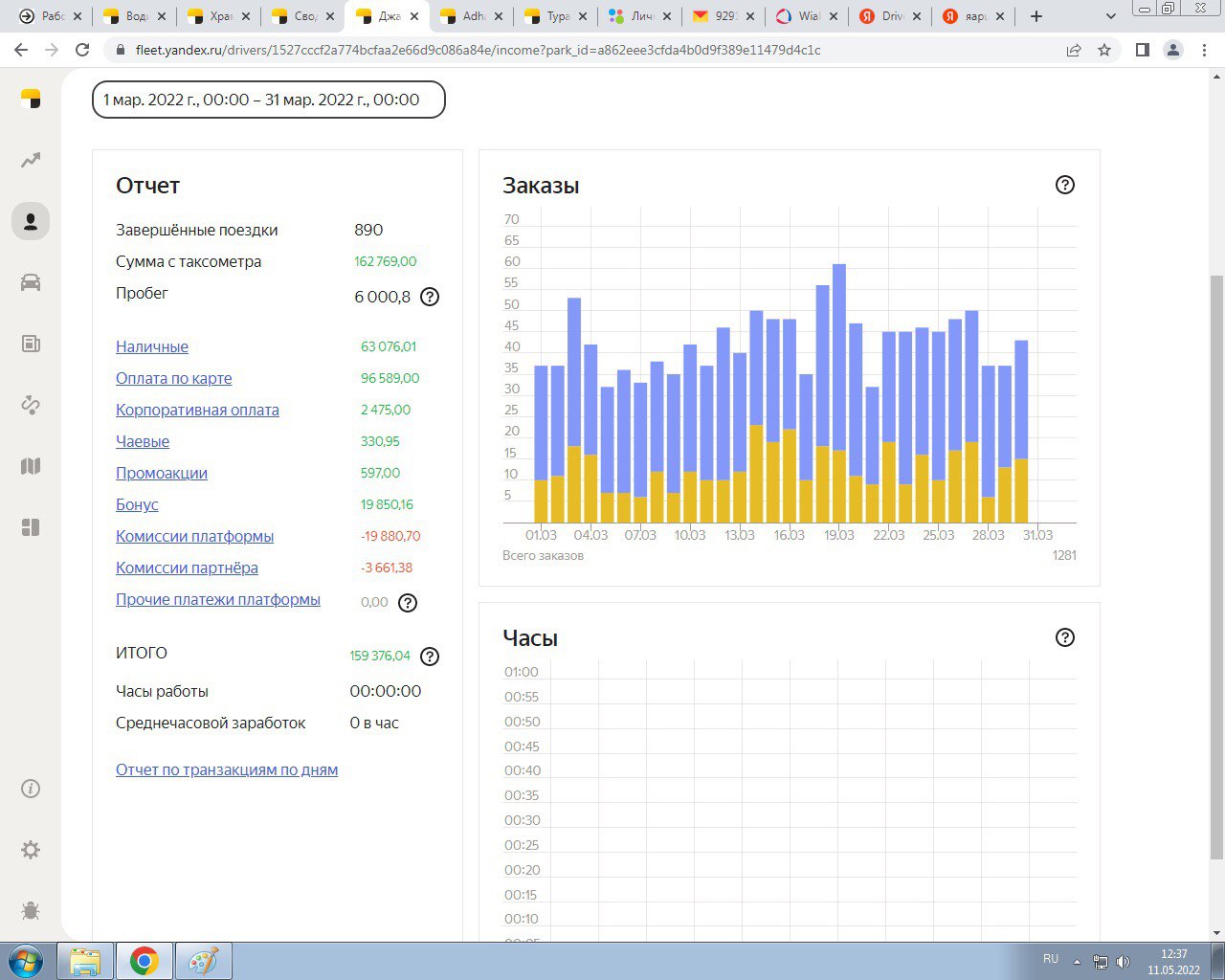The height and width of the screenshot is (980, 1225).
Task: Click the 19.03 date label on chart
Action: click(x=839, y=535)
